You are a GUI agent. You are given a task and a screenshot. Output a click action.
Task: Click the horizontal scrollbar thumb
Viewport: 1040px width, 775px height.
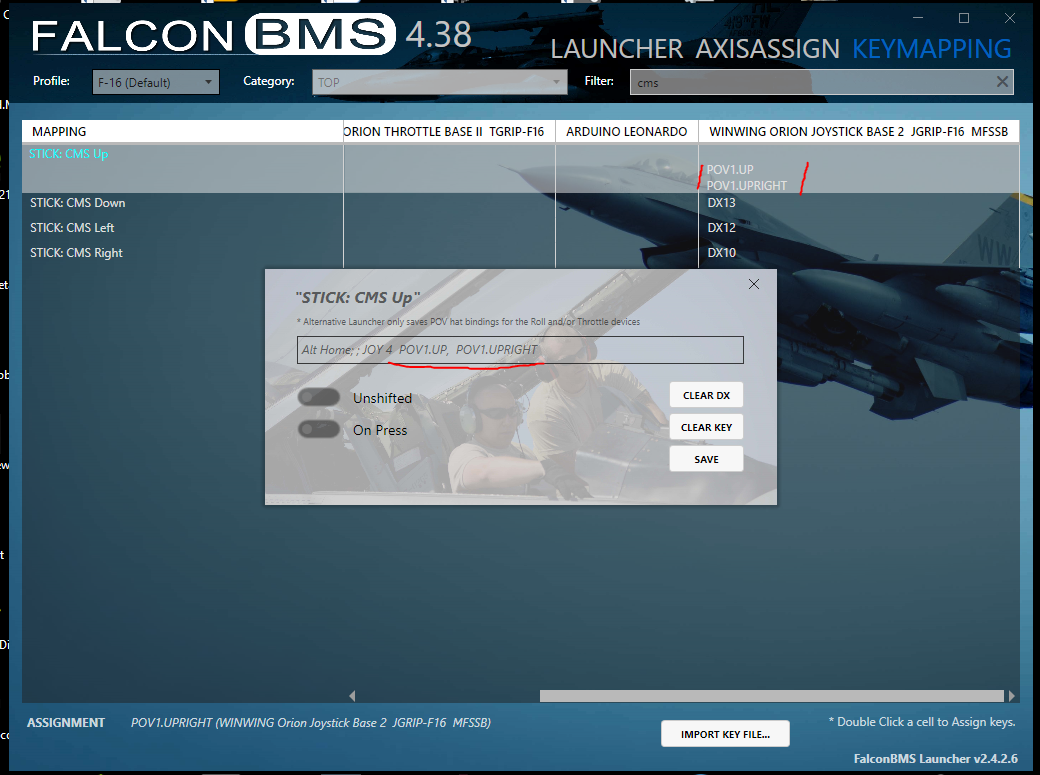(771, 695)
